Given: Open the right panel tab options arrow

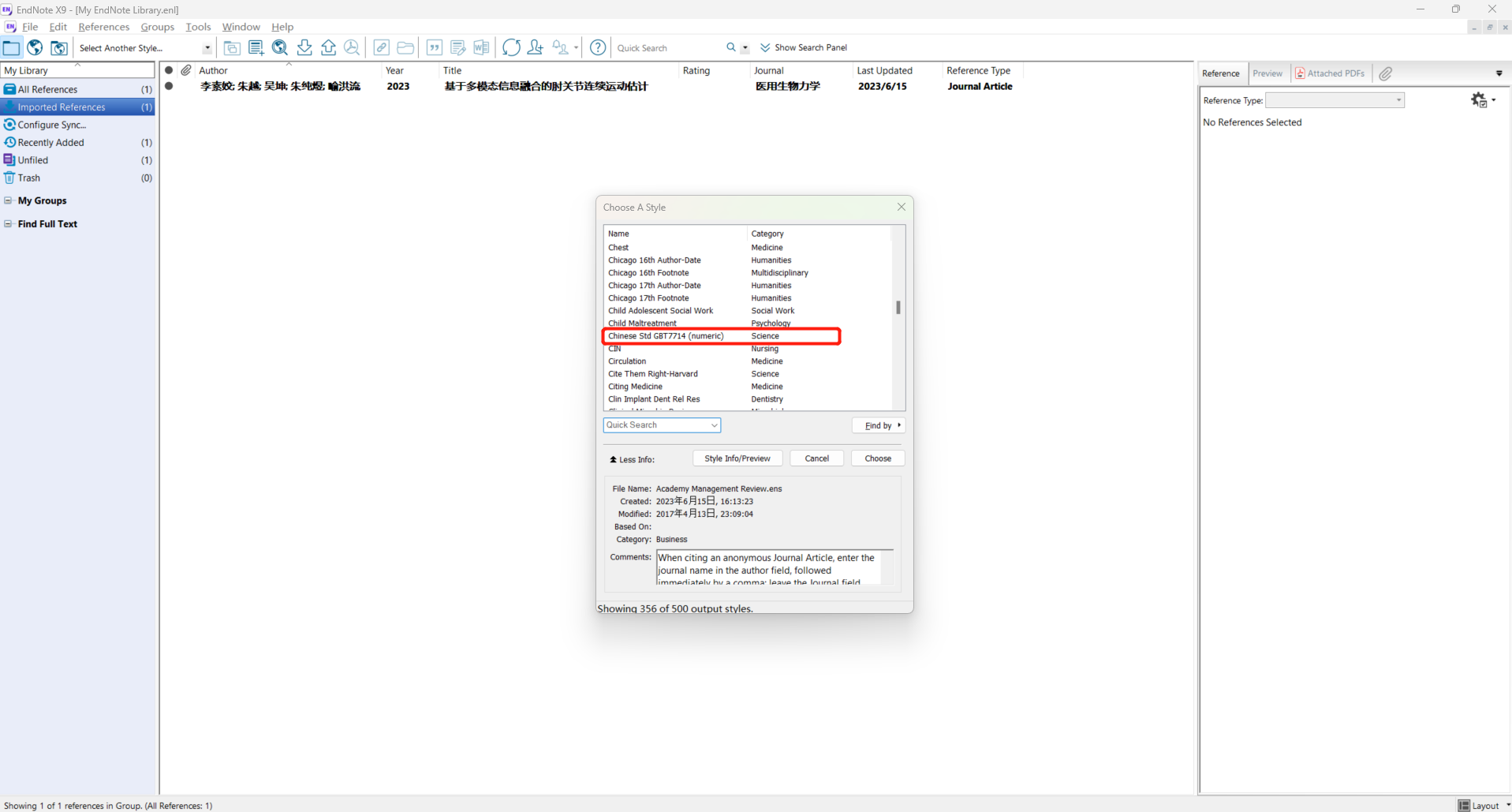Looking at the screenshot, I should pyautogui.click(x=1499, y=73).
